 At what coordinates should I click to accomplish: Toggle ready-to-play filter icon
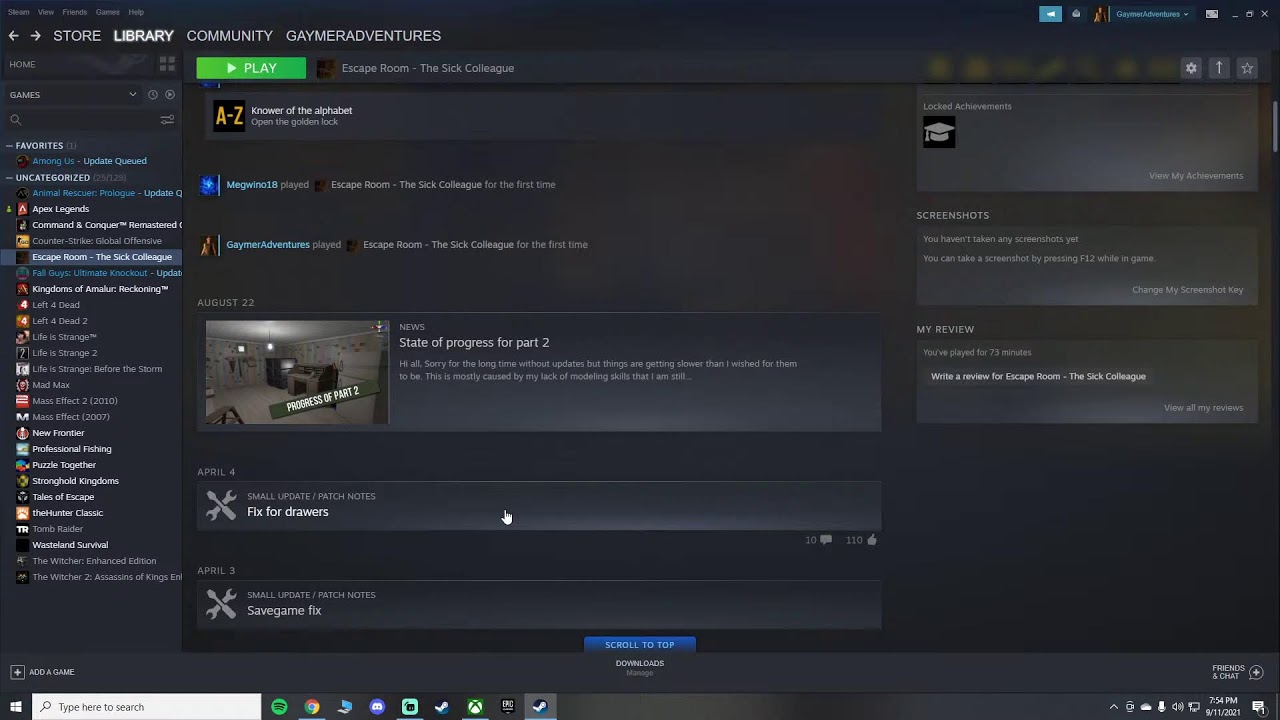pos(170,95)
